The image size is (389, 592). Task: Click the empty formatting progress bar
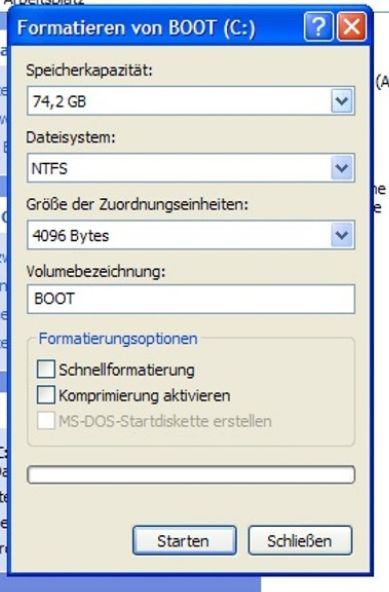point(191,475)
